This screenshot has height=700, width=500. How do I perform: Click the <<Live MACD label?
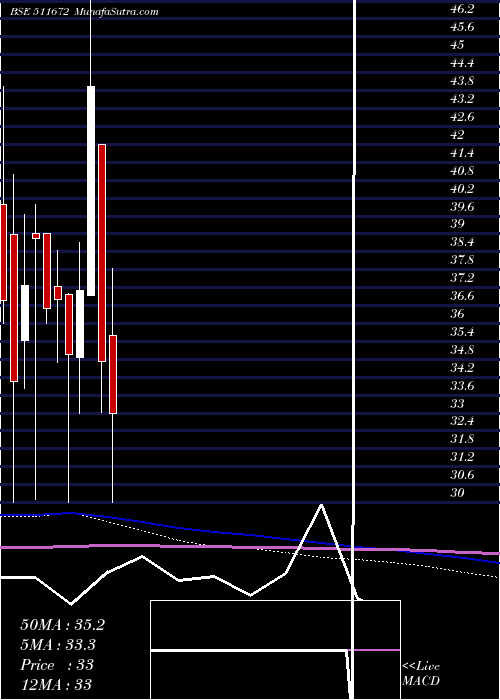[421, 674]
